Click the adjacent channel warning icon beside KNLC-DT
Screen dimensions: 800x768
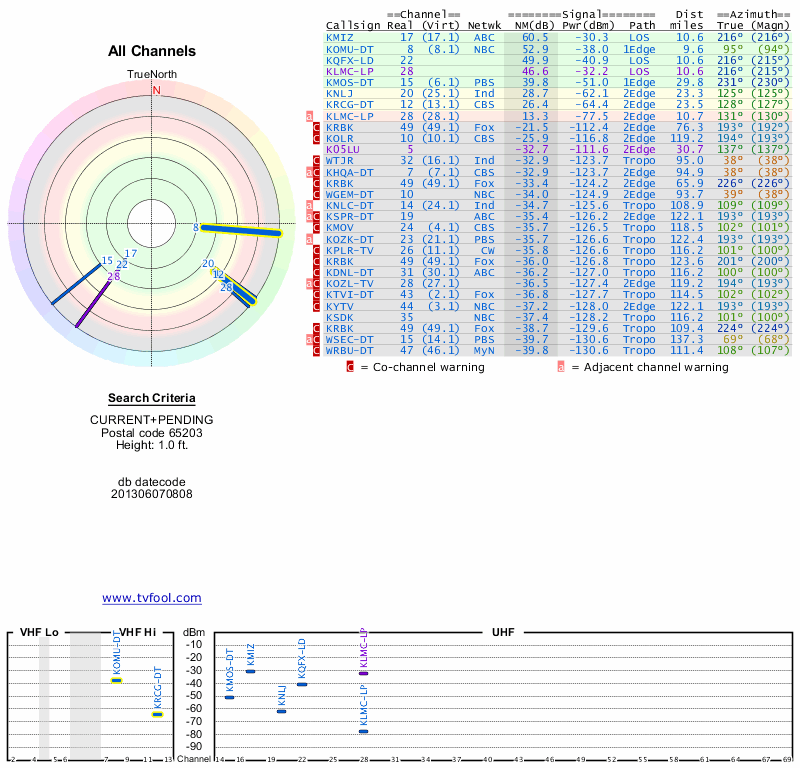(310, 205)
